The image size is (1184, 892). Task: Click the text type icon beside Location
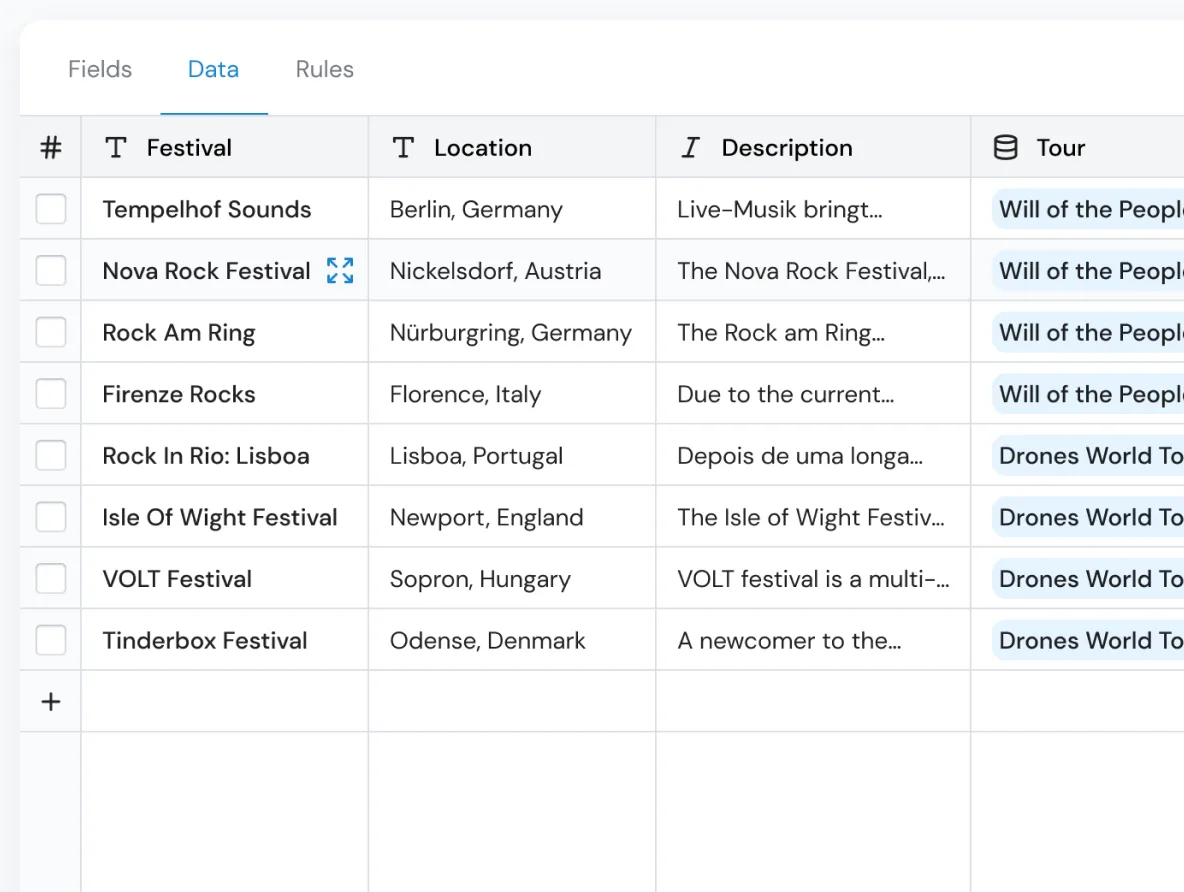[x=403, y=147]
